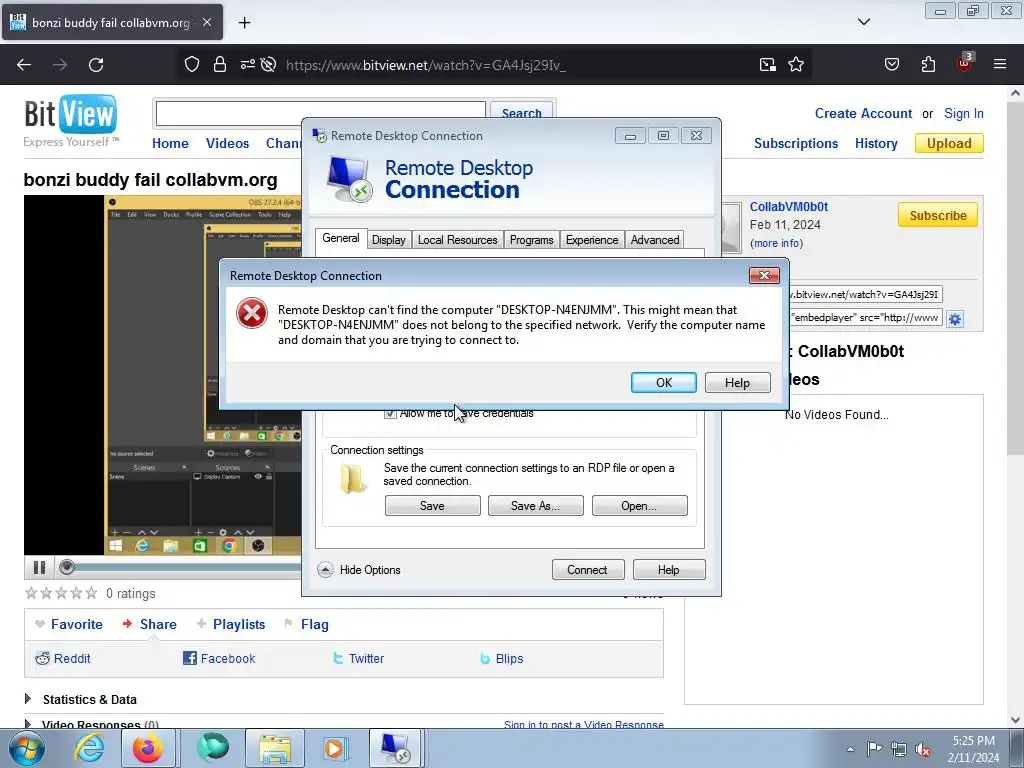The width and height of the screenshot is (1024, 768).
Task: Open the Local Resources tab
Action: pos(457,240)
